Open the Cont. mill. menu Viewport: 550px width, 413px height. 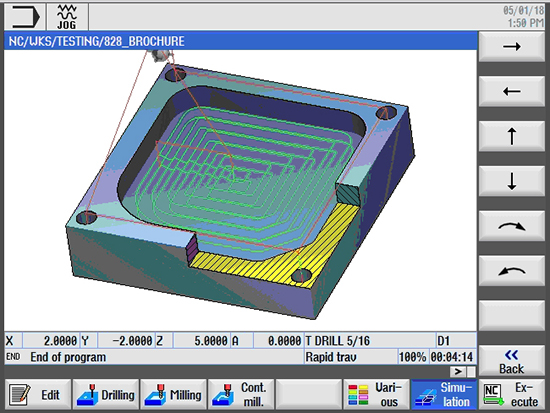241,394
